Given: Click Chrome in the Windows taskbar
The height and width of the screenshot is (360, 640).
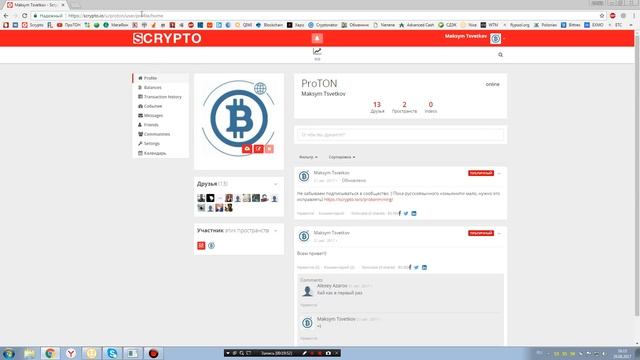Looking at the screenshot, I should 50,353.
